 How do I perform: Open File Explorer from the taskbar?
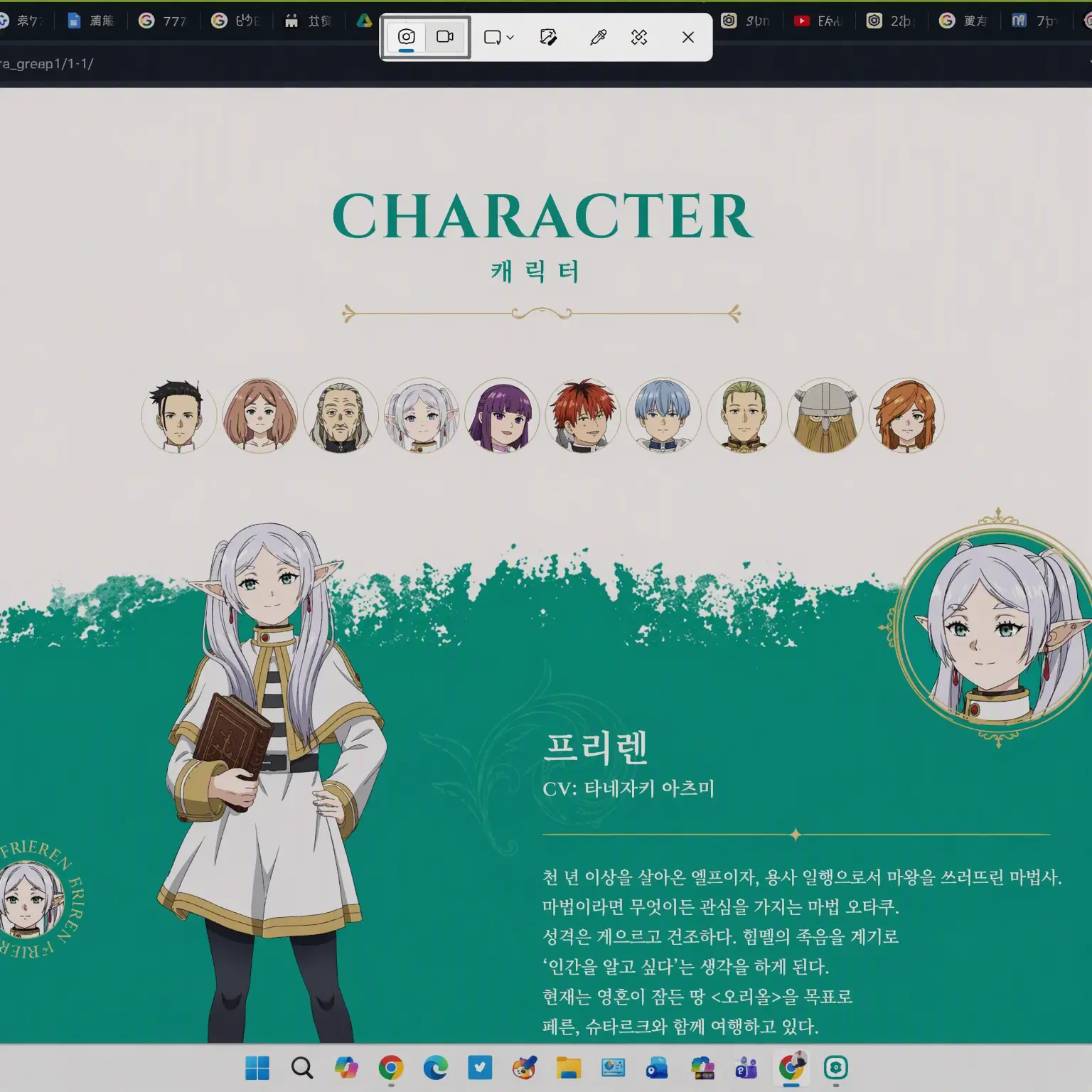click(569, 1068)
